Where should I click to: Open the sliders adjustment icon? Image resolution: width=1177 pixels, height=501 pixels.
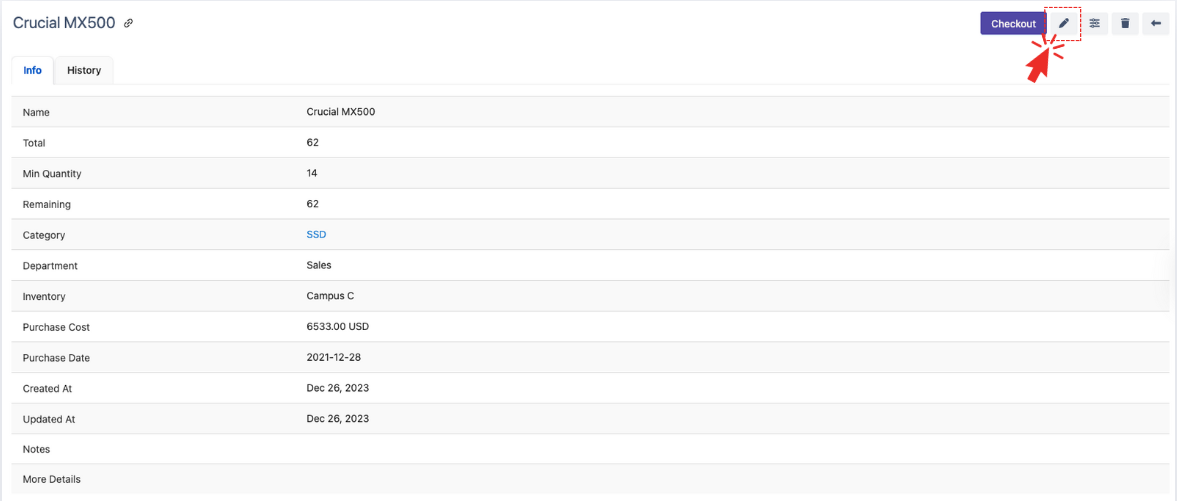click(1095, 23)
